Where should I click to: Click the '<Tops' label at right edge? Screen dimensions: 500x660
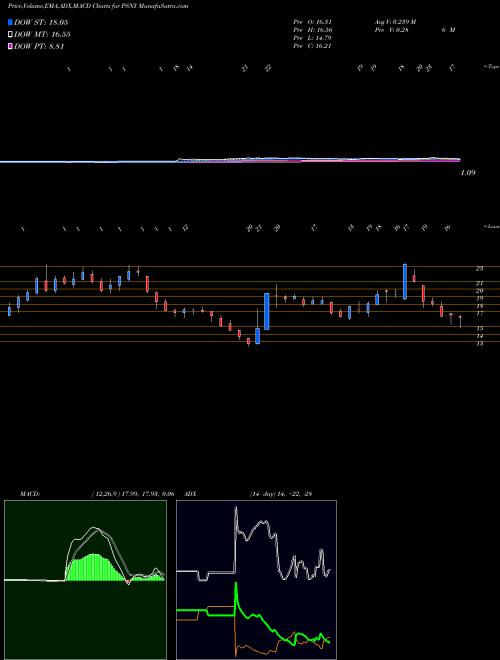point(491,67)
